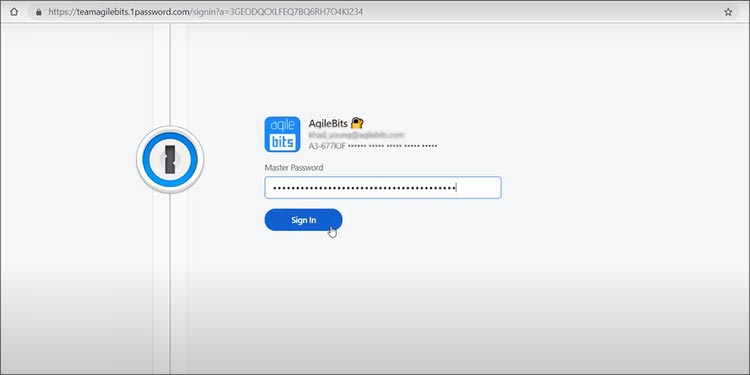750x375 pixels.
Task: Click the AgileBits account name
Action: pyautogui.click(x=328, y=123)
